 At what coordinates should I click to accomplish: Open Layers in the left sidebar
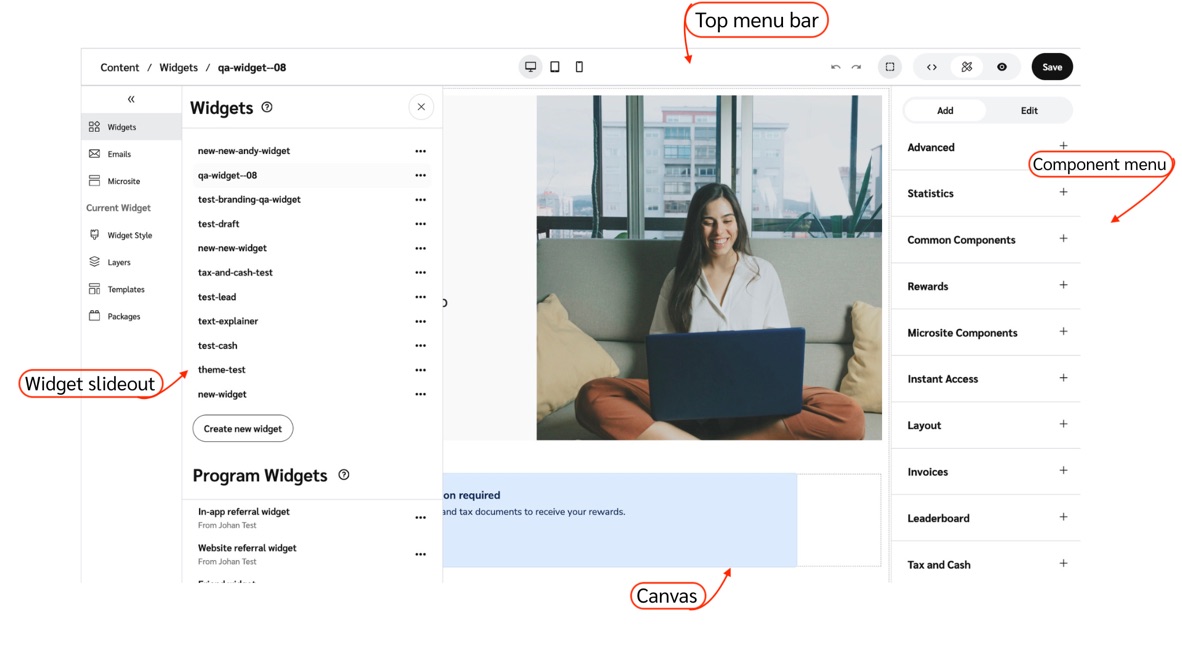(x=118, y=262)
